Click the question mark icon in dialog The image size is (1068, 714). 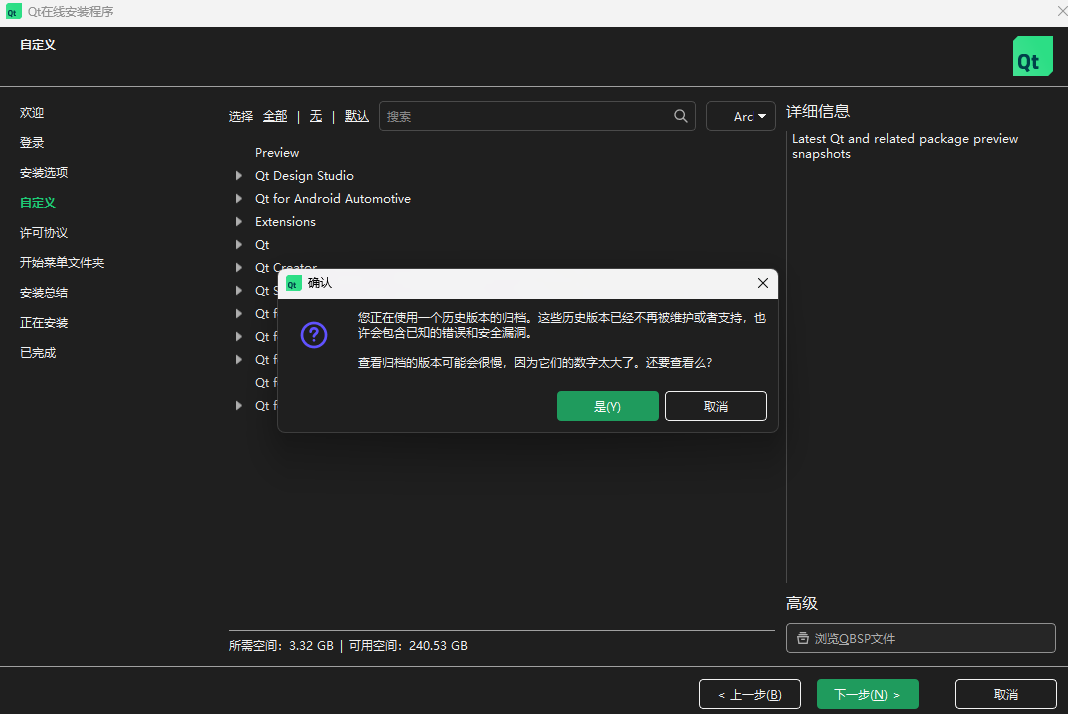[x=314, y=335]
